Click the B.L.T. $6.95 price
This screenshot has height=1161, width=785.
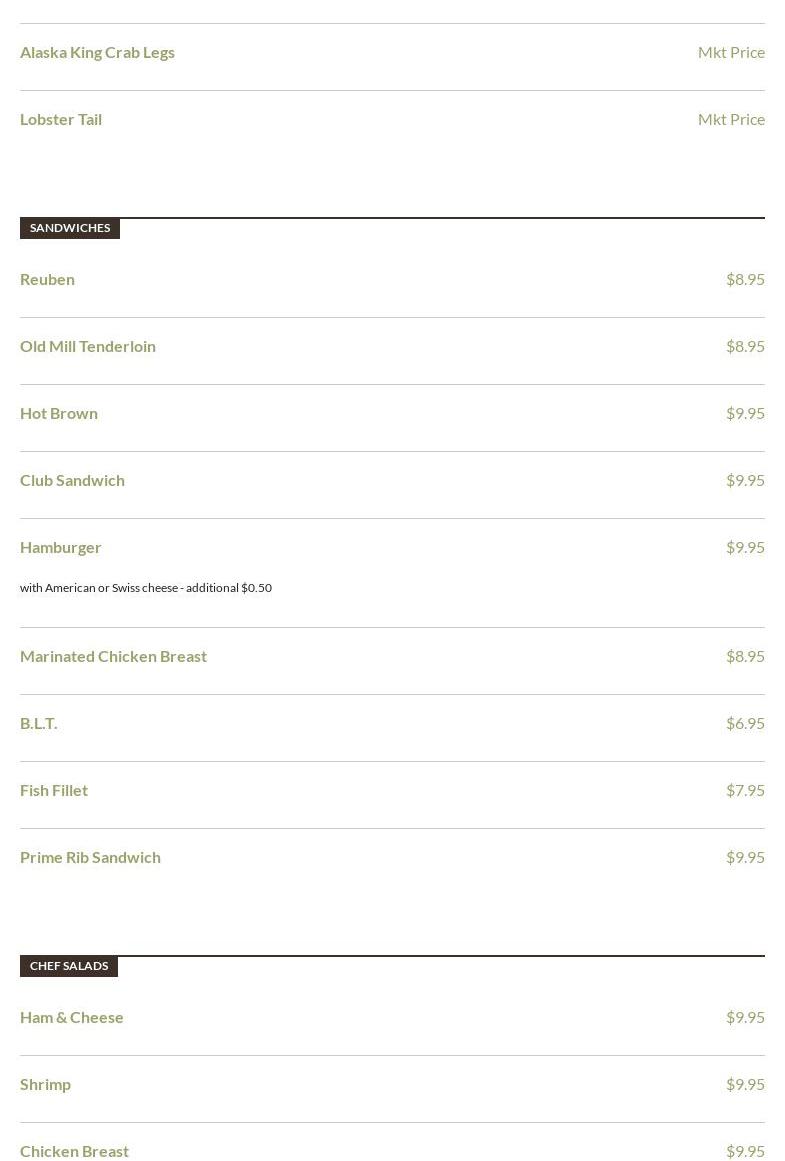745,723
